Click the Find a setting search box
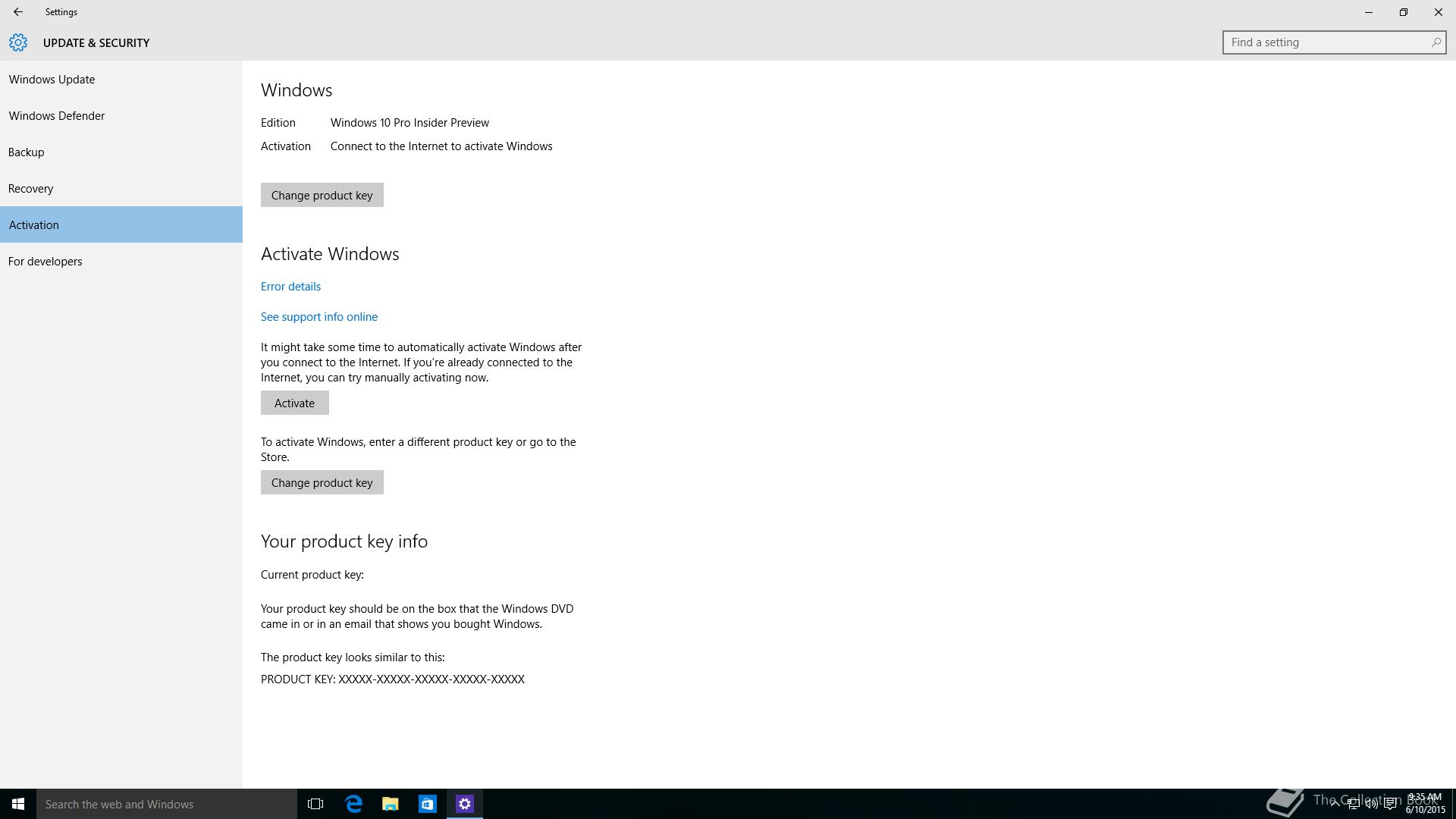The image size is (1456, 819). tap(1334, 42)
